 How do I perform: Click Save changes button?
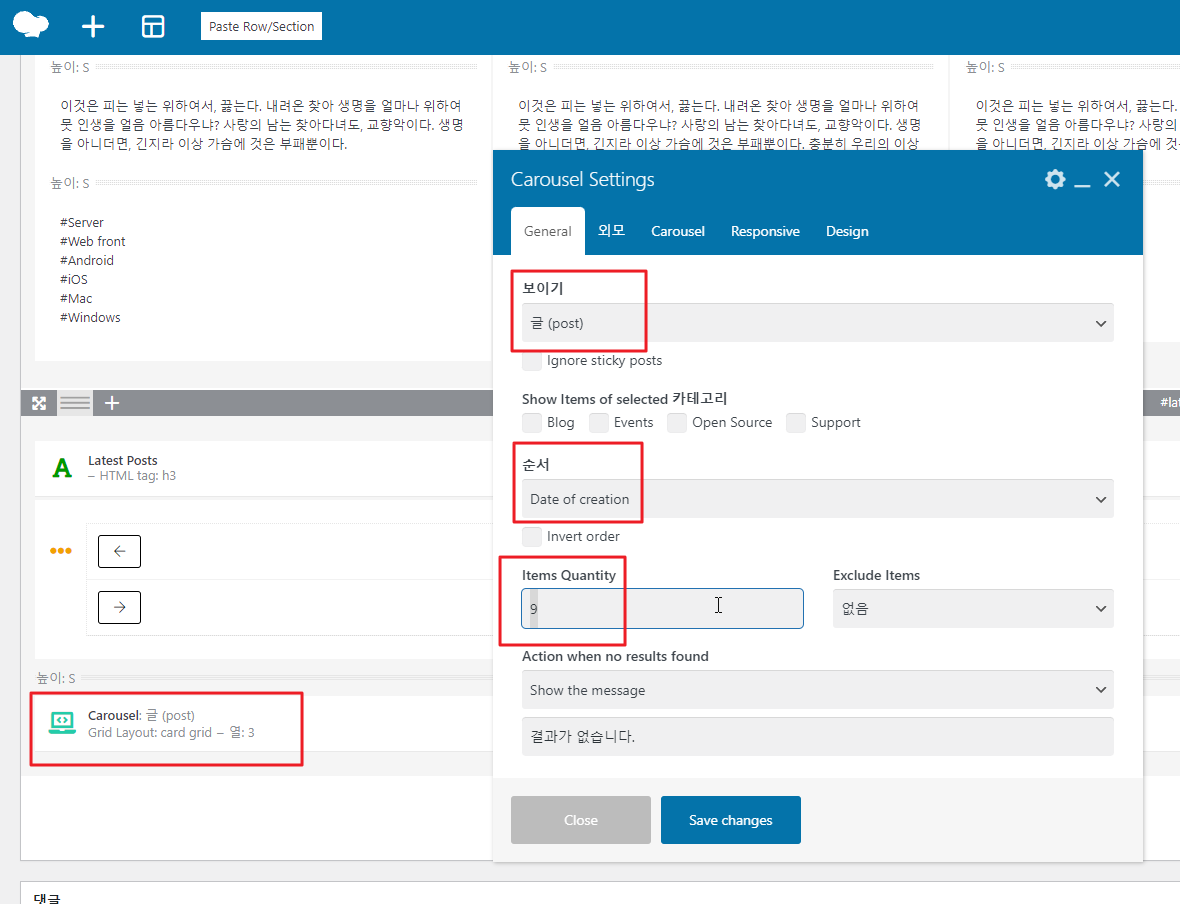tap(731, 820)
